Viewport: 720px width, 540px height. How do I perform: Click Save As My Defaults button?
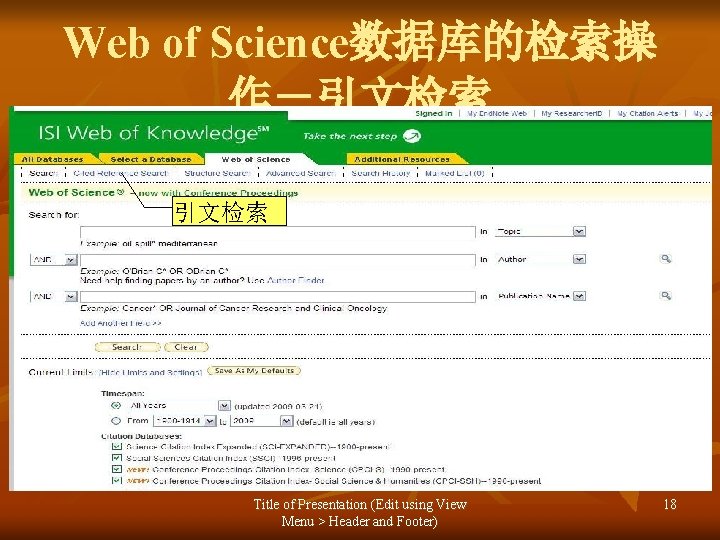coord(254,371)
